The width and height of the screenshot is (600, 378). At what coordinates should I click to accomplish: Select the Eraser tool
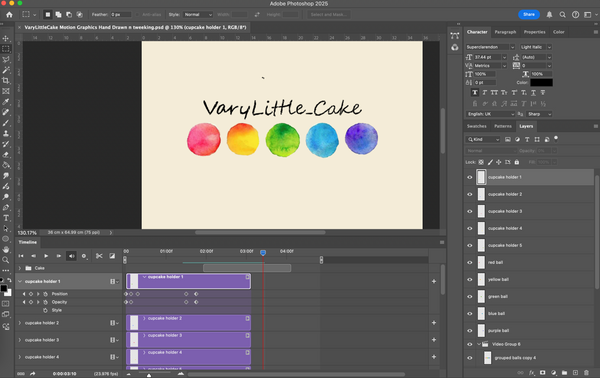(6, 155)
